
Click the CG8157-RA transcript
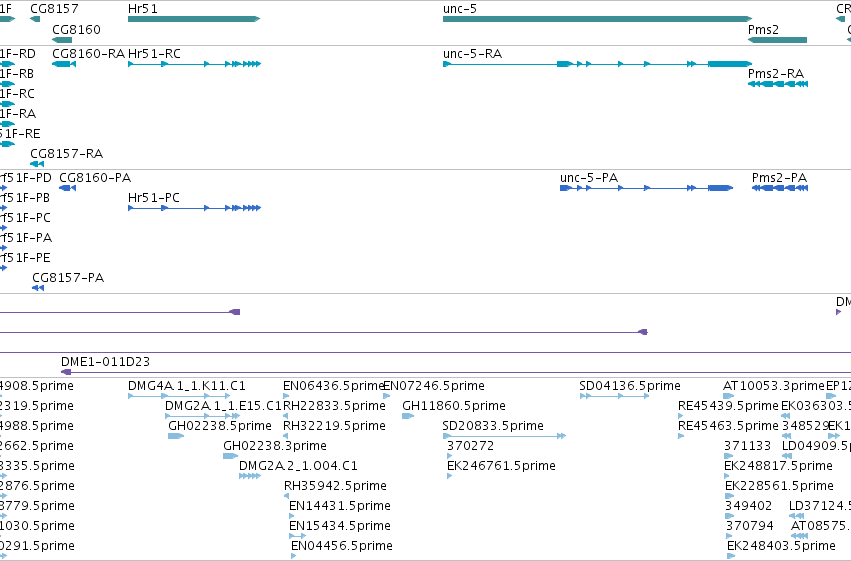coord(37,164)
